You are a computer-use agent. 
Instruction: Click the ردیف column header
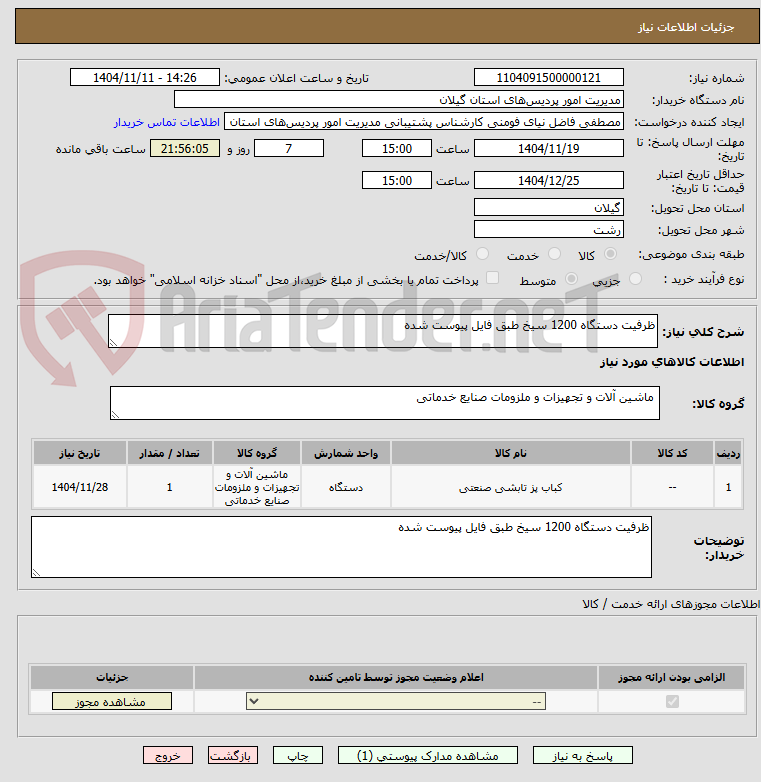pos(728,453)
